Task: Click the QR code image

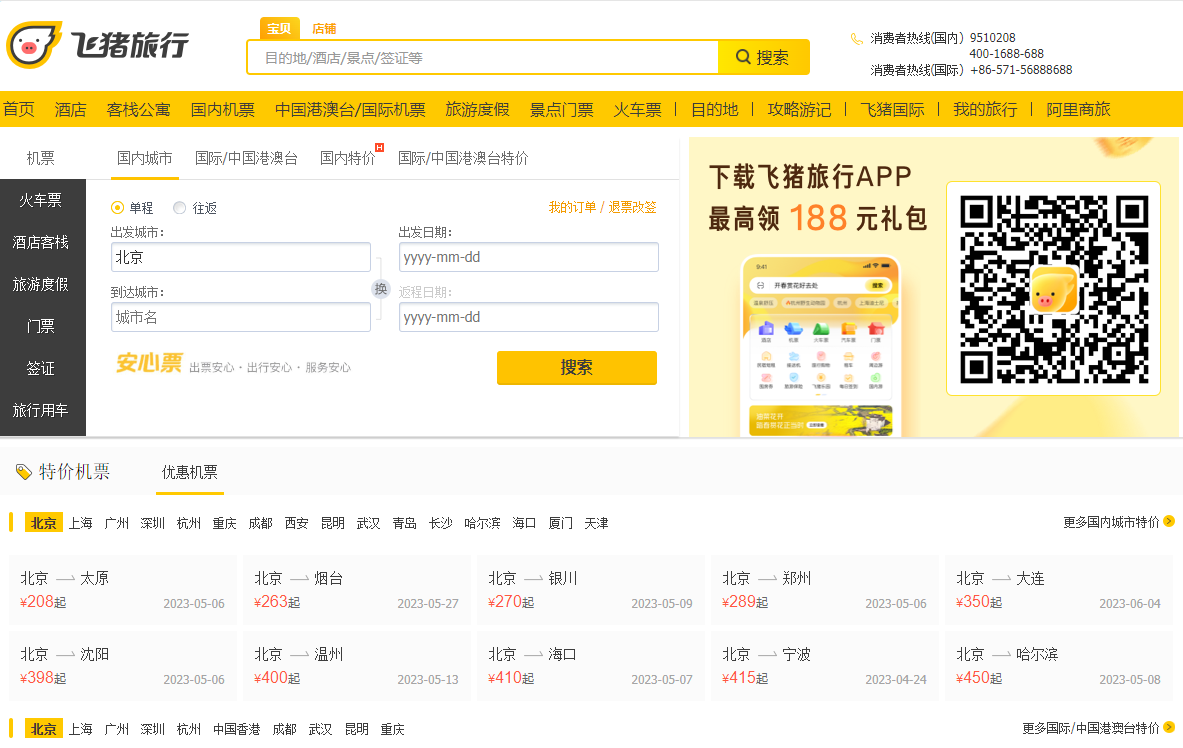Action: point(1053,289)
